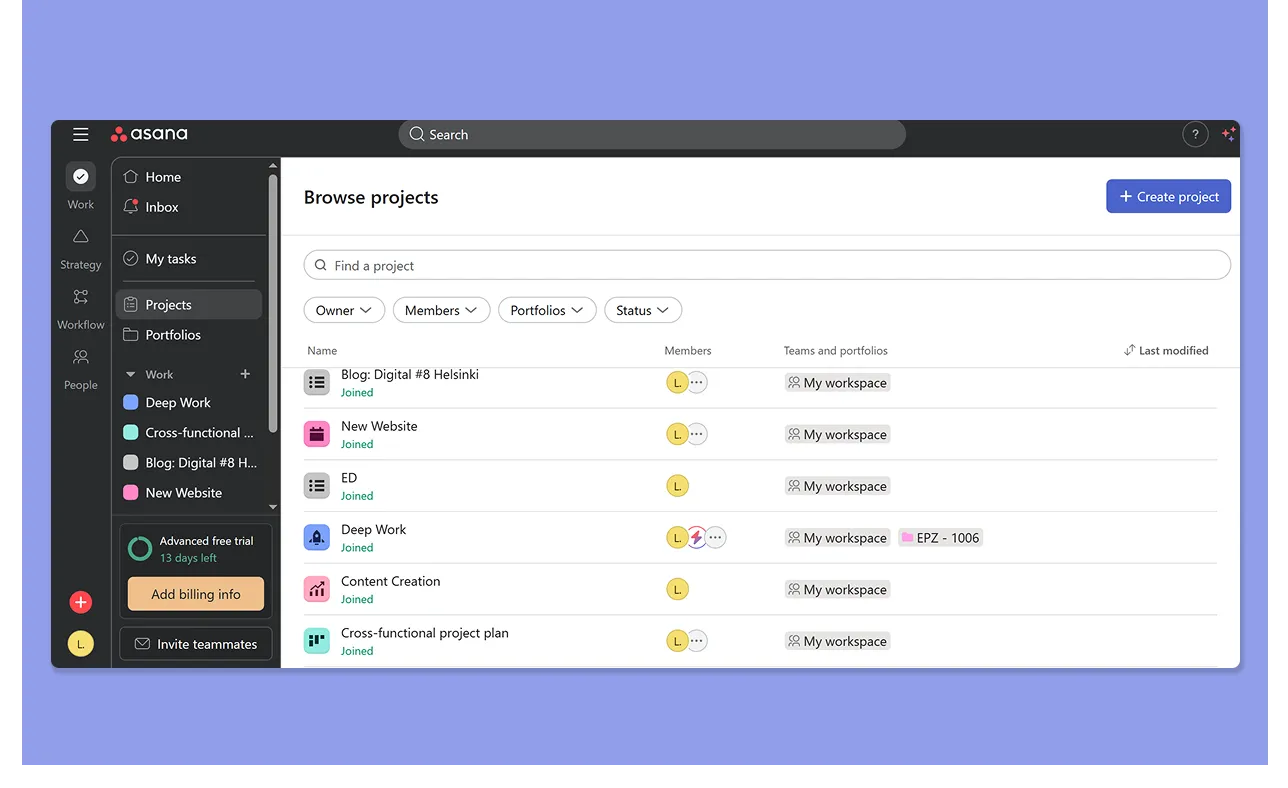Click the New Website calendar project icon
This screenshot has width=1288, height=788.
coord(316,433)
